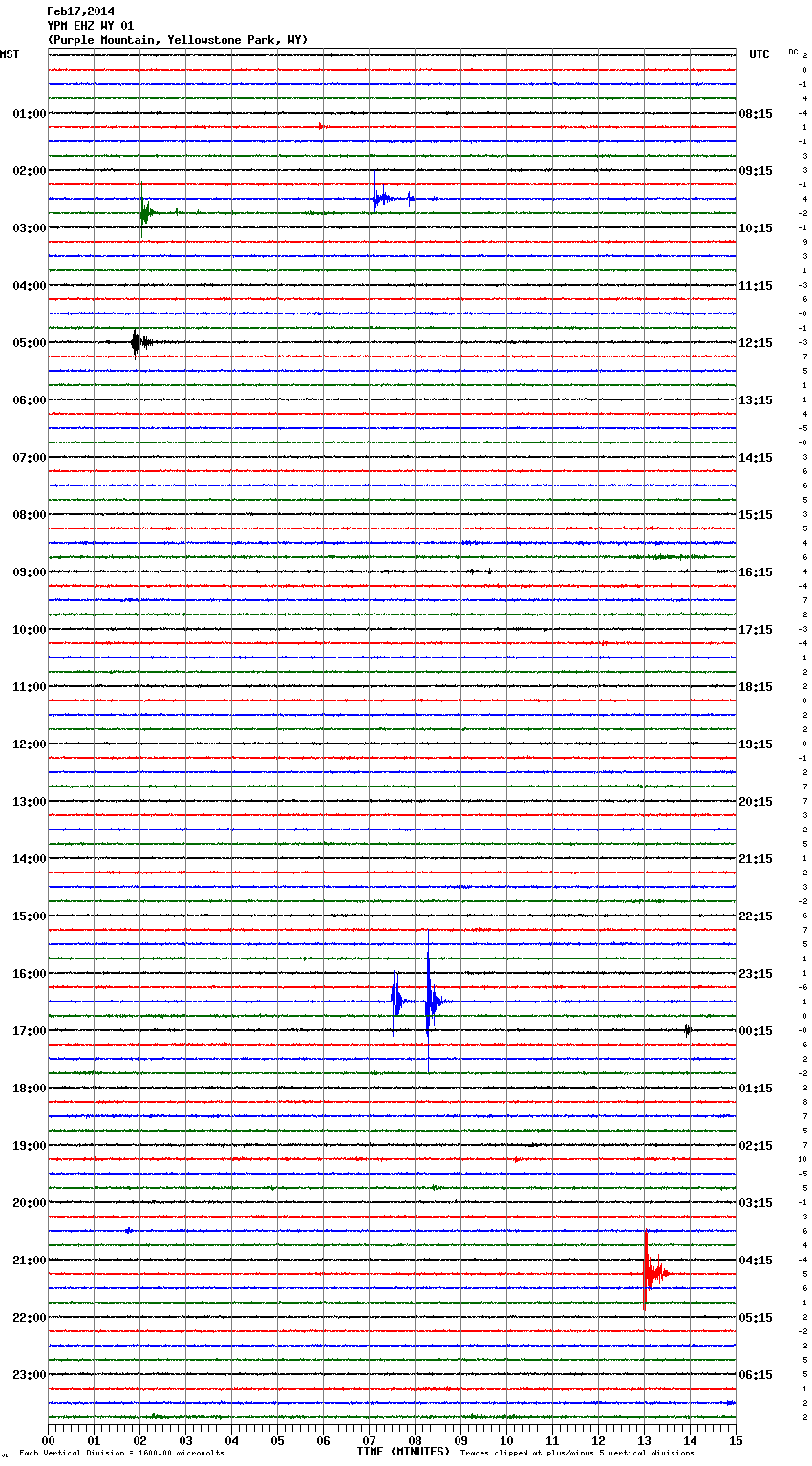
Task: Select the 05:00 MST time label
Action: (x=30, y=343)
